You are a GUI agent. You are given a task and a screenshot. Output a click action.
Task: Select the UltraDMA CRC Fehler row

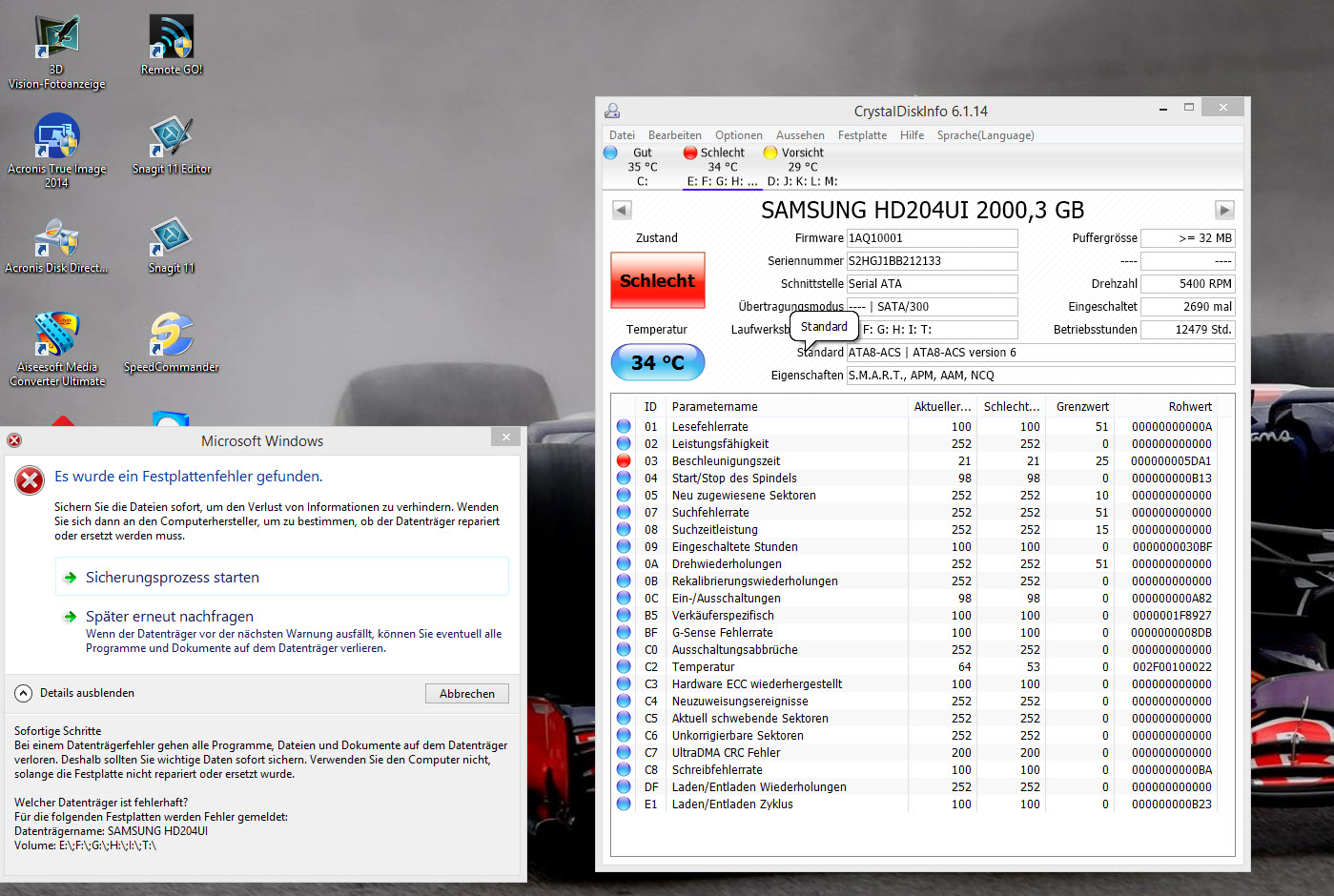click(x=915, y=752)
